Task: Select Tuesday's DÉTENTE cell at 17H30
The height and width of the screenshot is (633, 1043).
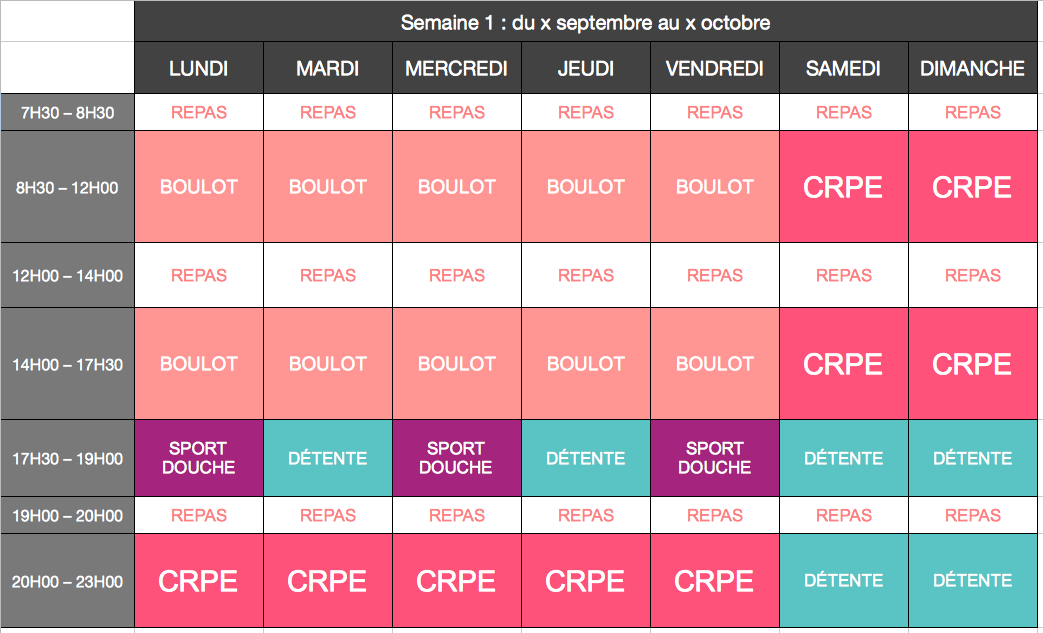Action: tap(328, 458)
